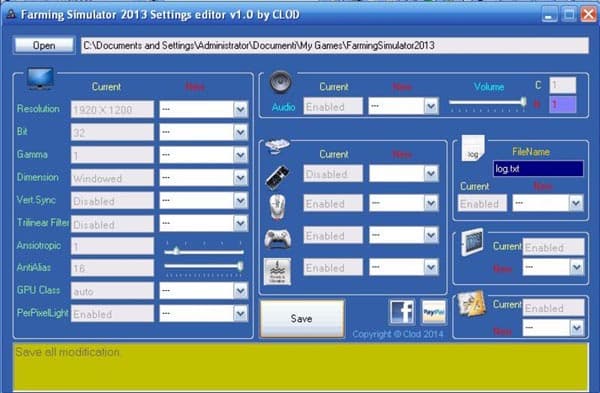The height and width of the screenshot is (393, 600).
Task: Click the Copyright Clod 2014 text
Action: pyautogui.click(x=398, y=334)
